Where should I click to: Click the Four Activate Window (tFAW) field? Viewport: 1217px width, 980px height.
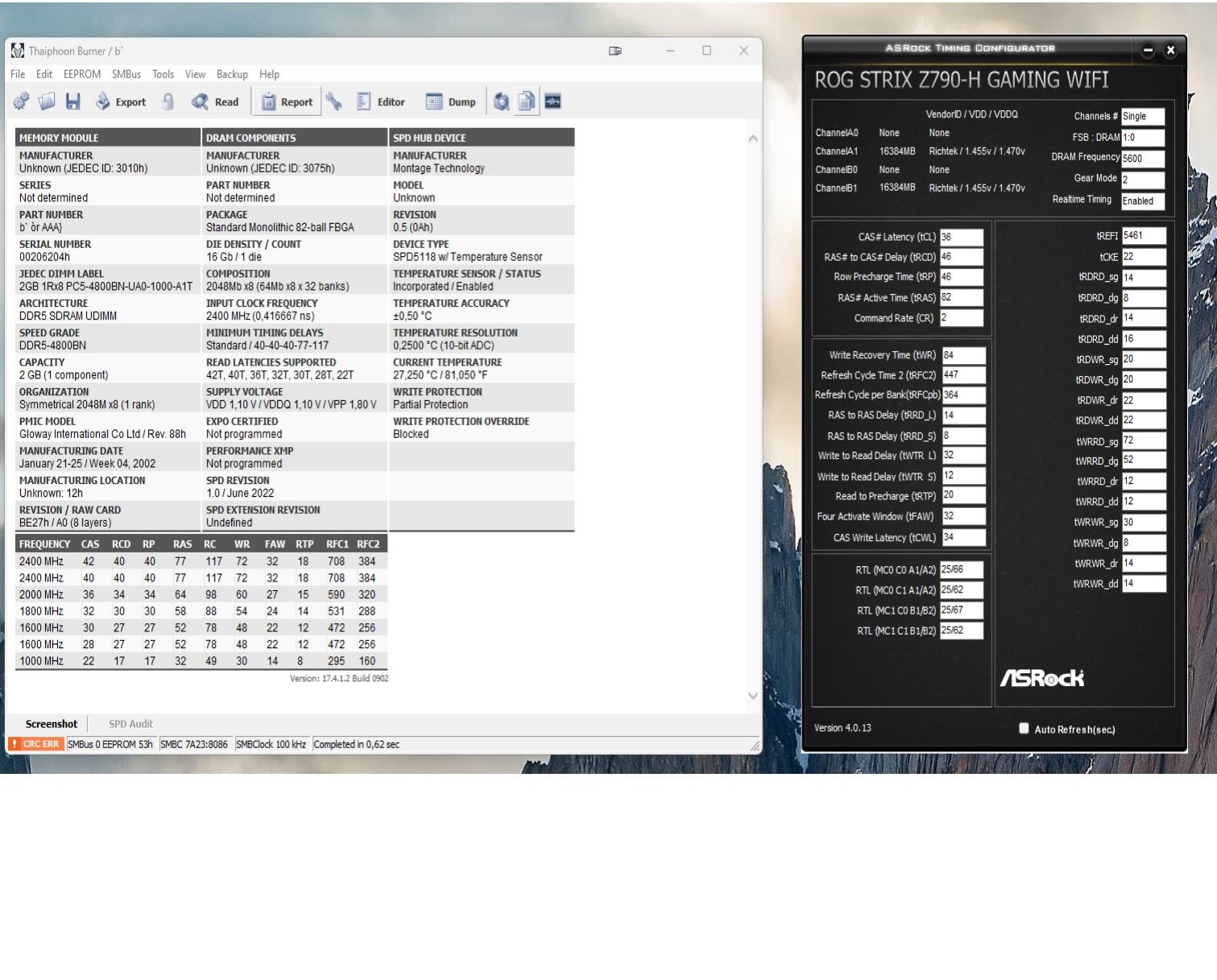pyautogui.click(x=963, y=516)
